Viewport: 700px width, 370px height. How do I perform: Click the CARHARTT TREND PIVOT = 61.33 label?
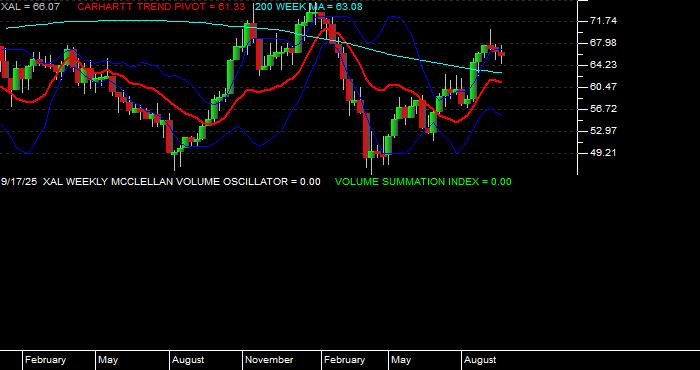tap(161, 7)
